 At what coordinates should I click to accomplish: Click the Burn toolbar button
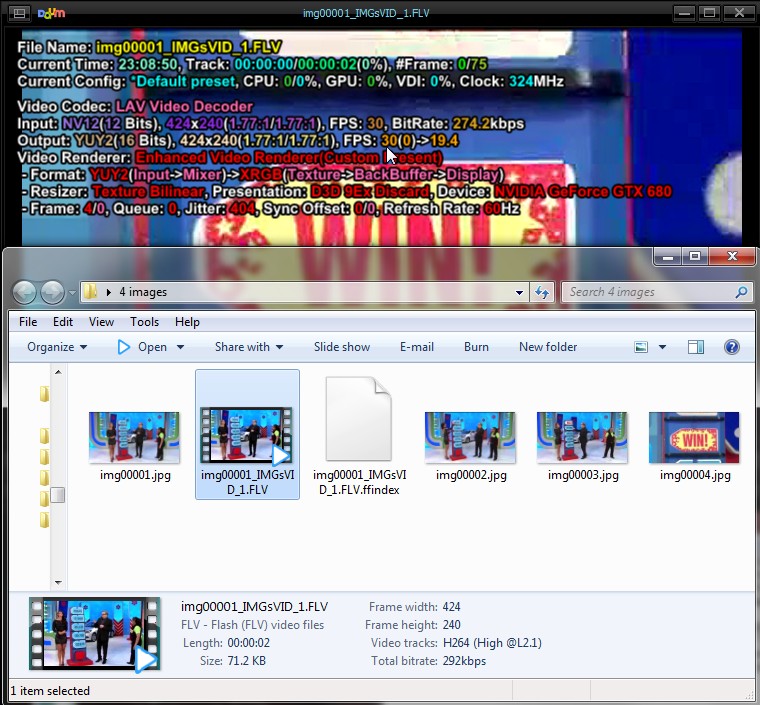pyautogui.click(x=476, y=347)
